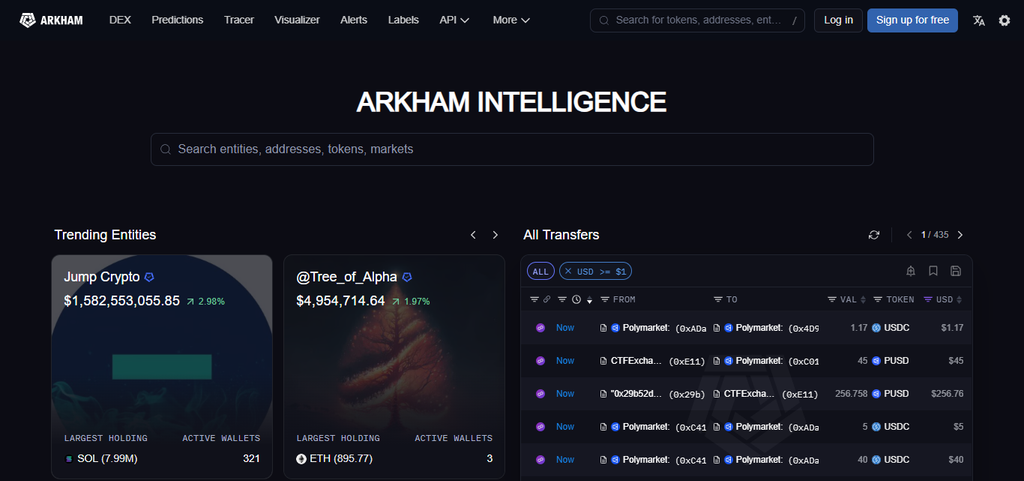Screen dimensions: 1024x481
Task: Open the TO column filter icon
Action: pos(718,300)
